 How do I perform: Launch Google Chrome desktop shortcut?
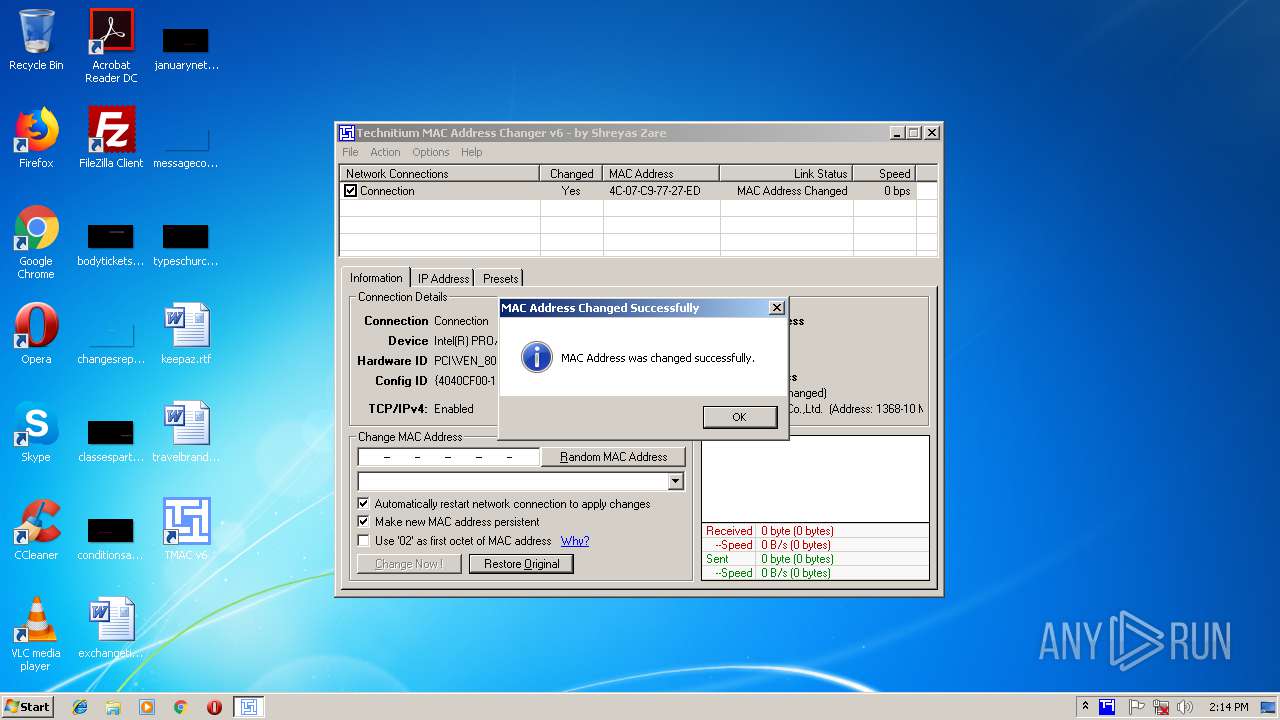pyautogui.click(x=36, y=242)
